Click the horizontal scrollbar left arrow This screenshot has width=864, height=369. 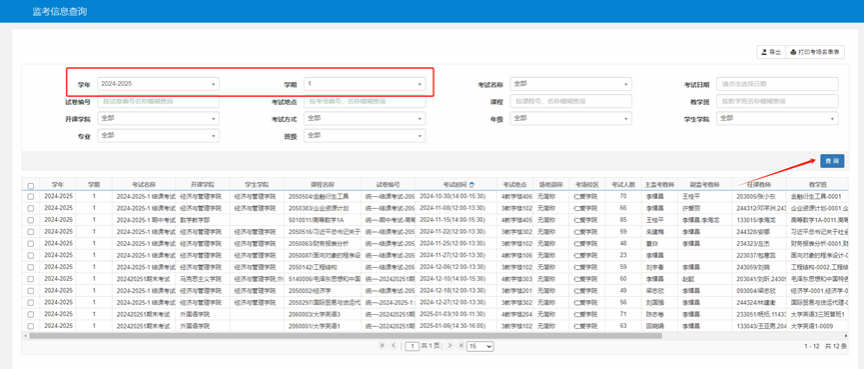[25, 335]
